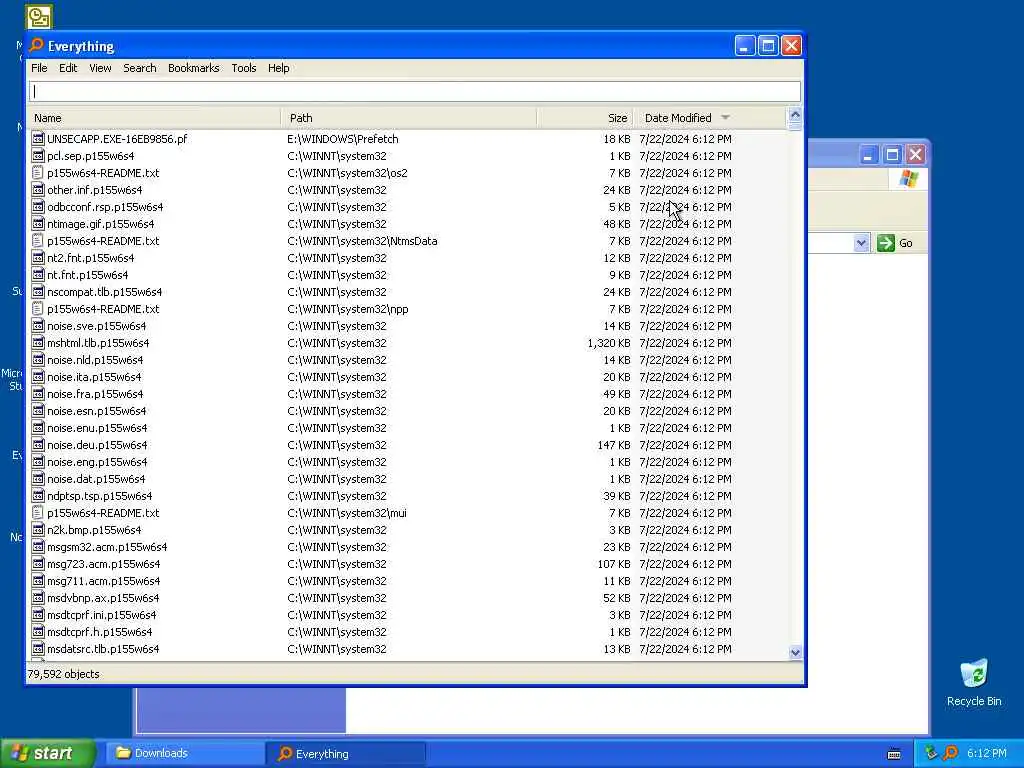
Task: Click the taskbar clock showing 6:12 PM
Action: point(986,753)
